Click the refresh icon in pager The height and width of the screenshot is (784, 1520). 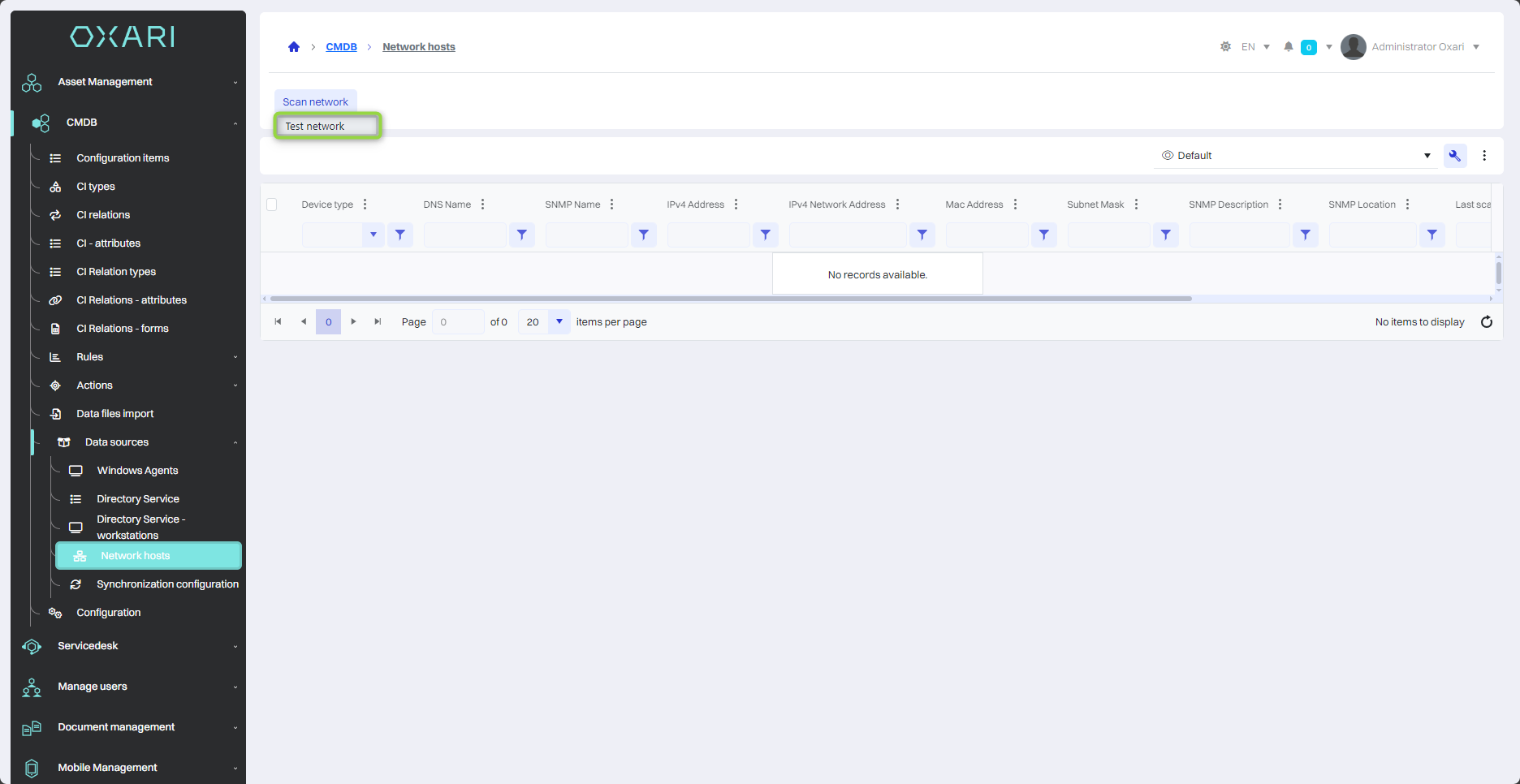1486,322
